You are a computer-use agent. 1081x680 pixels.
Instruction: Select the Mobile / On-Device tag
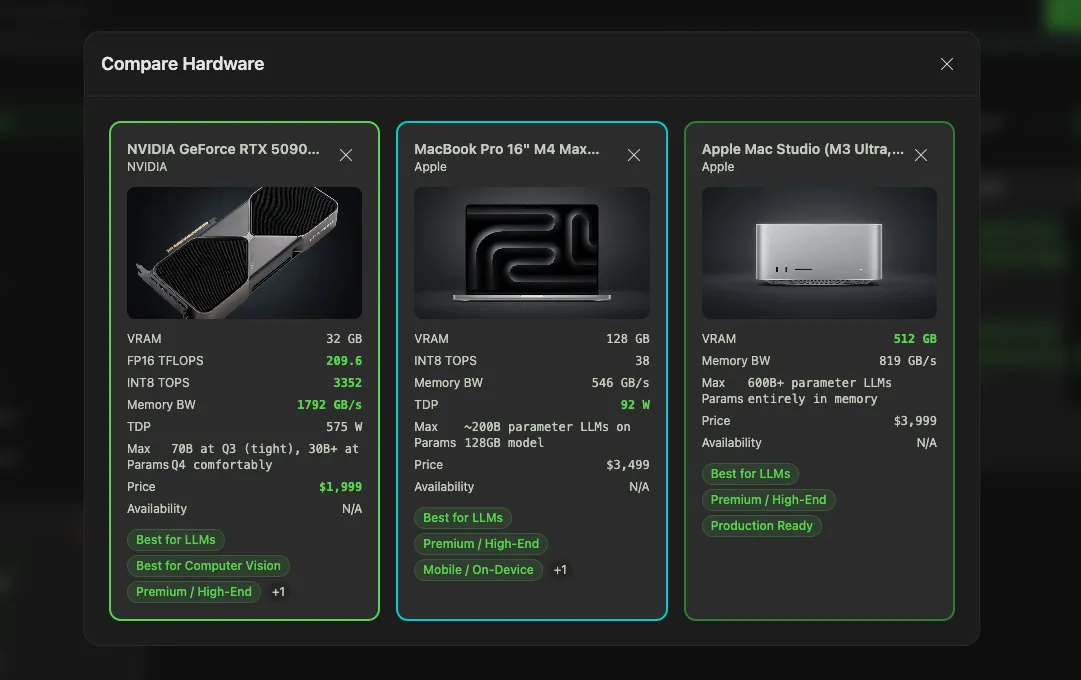click(478, 569)
